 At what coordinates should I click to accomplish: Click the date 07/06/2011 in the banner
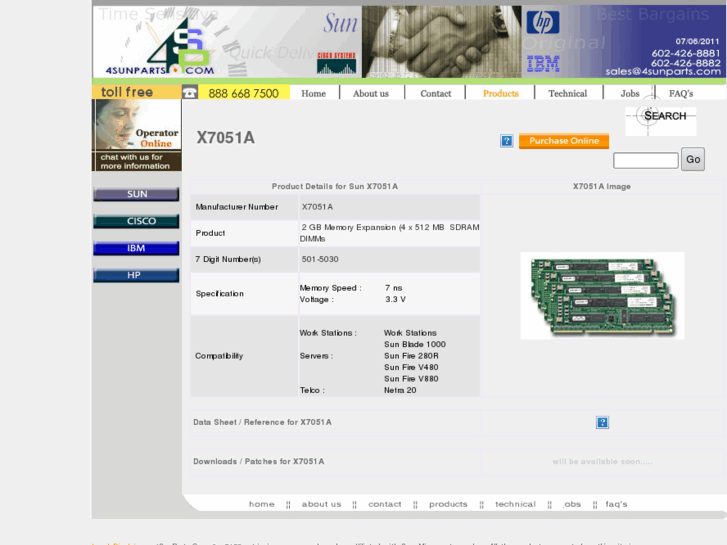(697, 41)
